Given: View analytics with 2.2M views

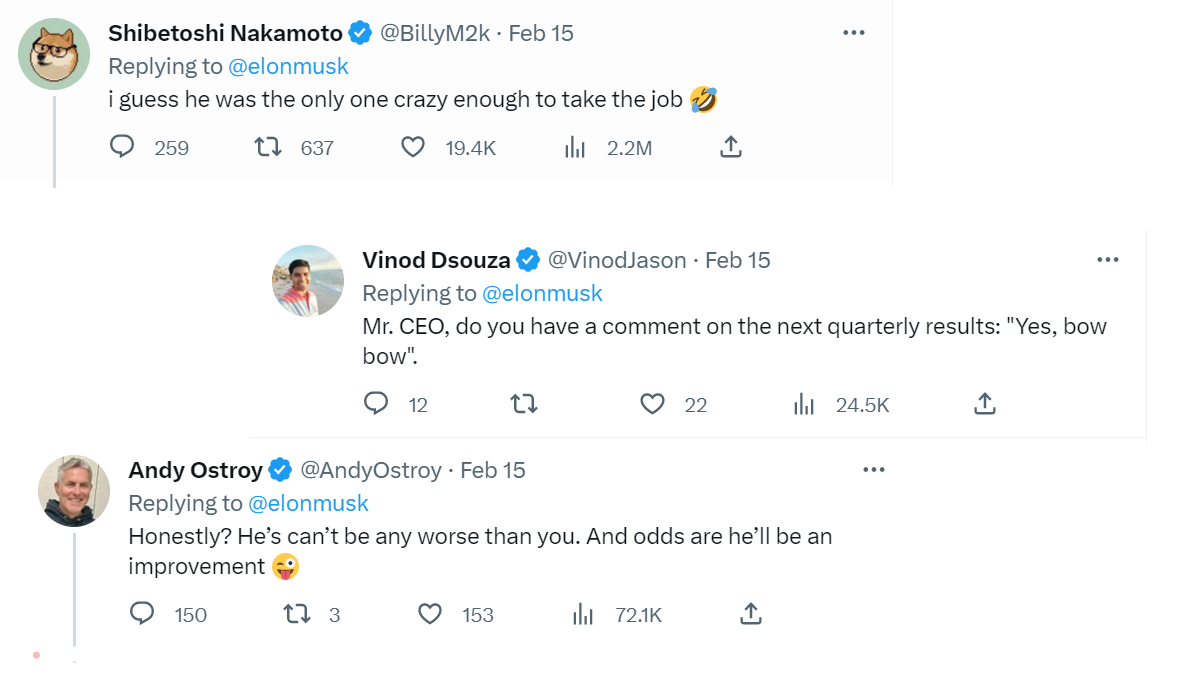Looking at the screenshot, I should (x=575, y=148).
